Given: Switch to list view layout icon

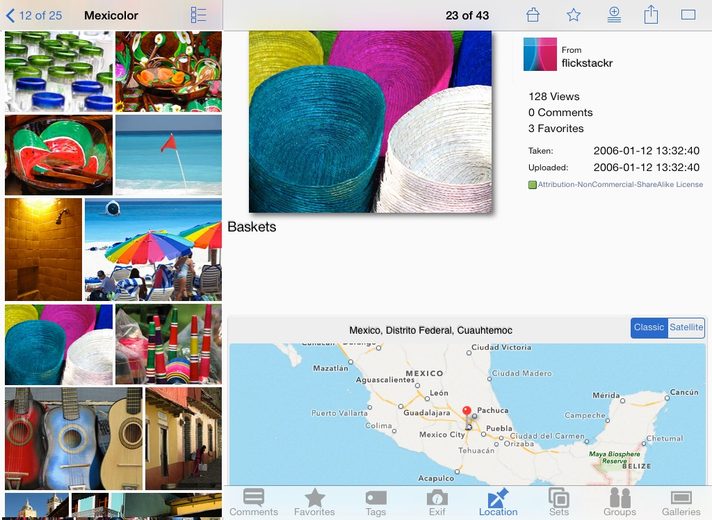Looking at the screenshot, I should 198,15.
